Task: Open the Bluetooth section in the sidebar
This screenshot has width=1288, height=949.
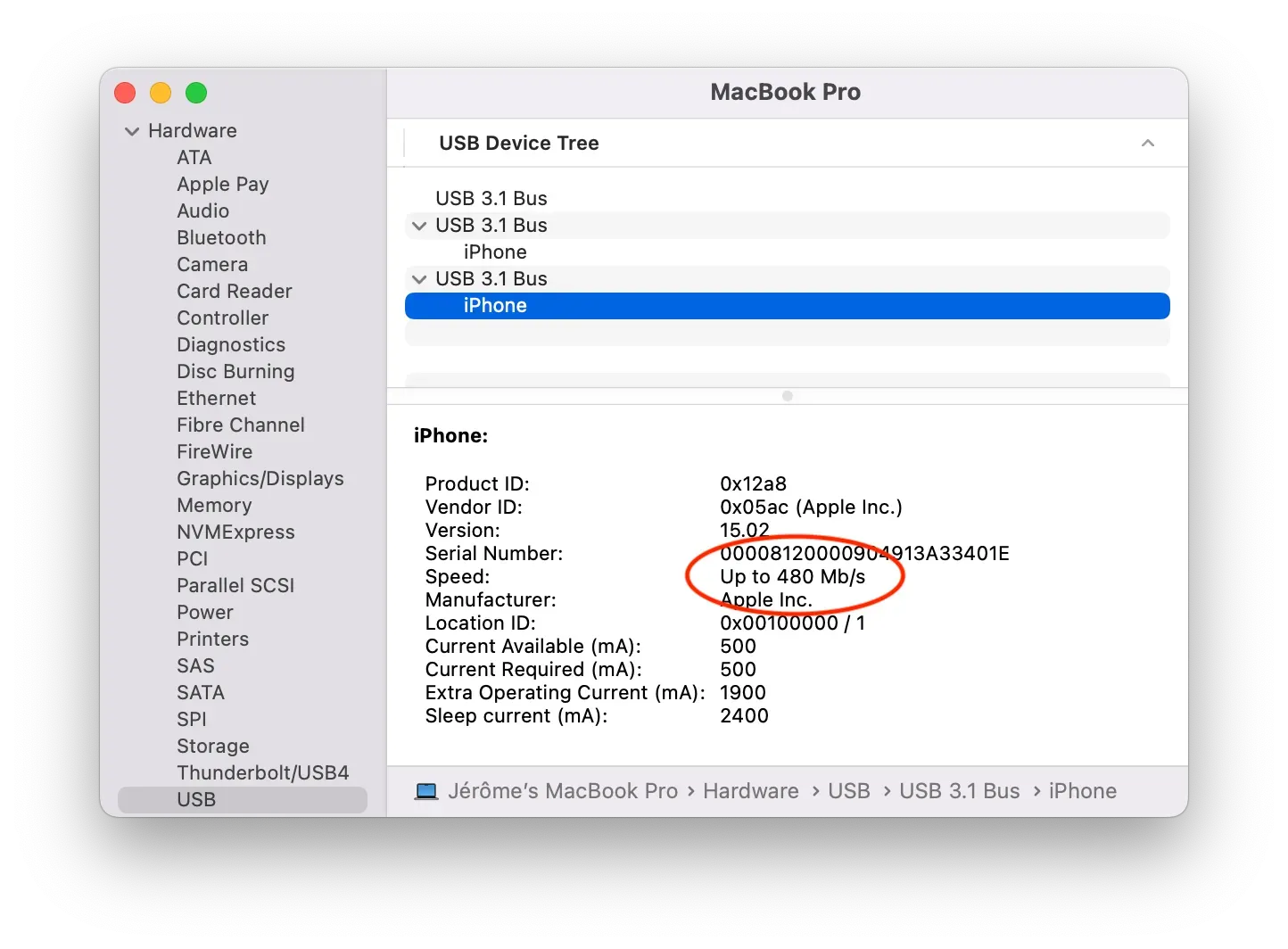Action: (221, 237)
